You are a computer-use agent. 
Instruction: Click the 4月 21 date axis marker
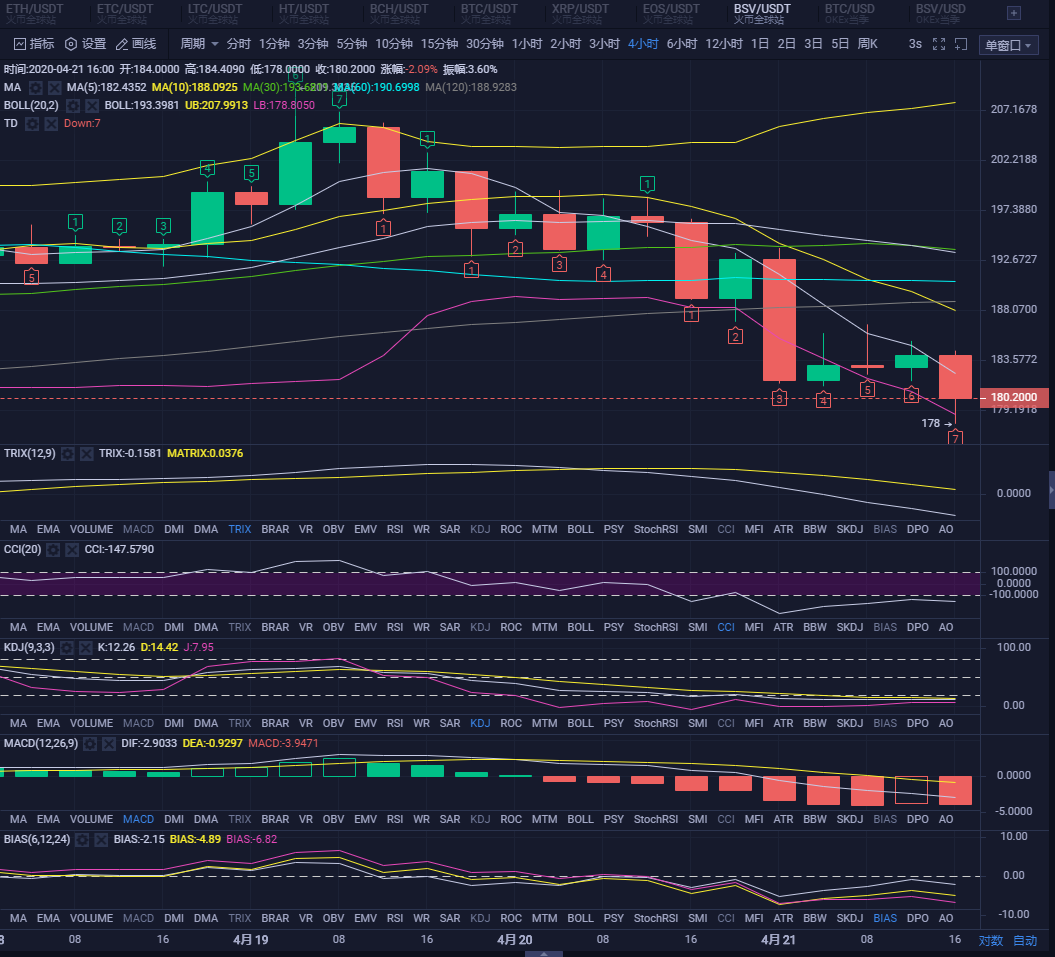click(778, 940)
